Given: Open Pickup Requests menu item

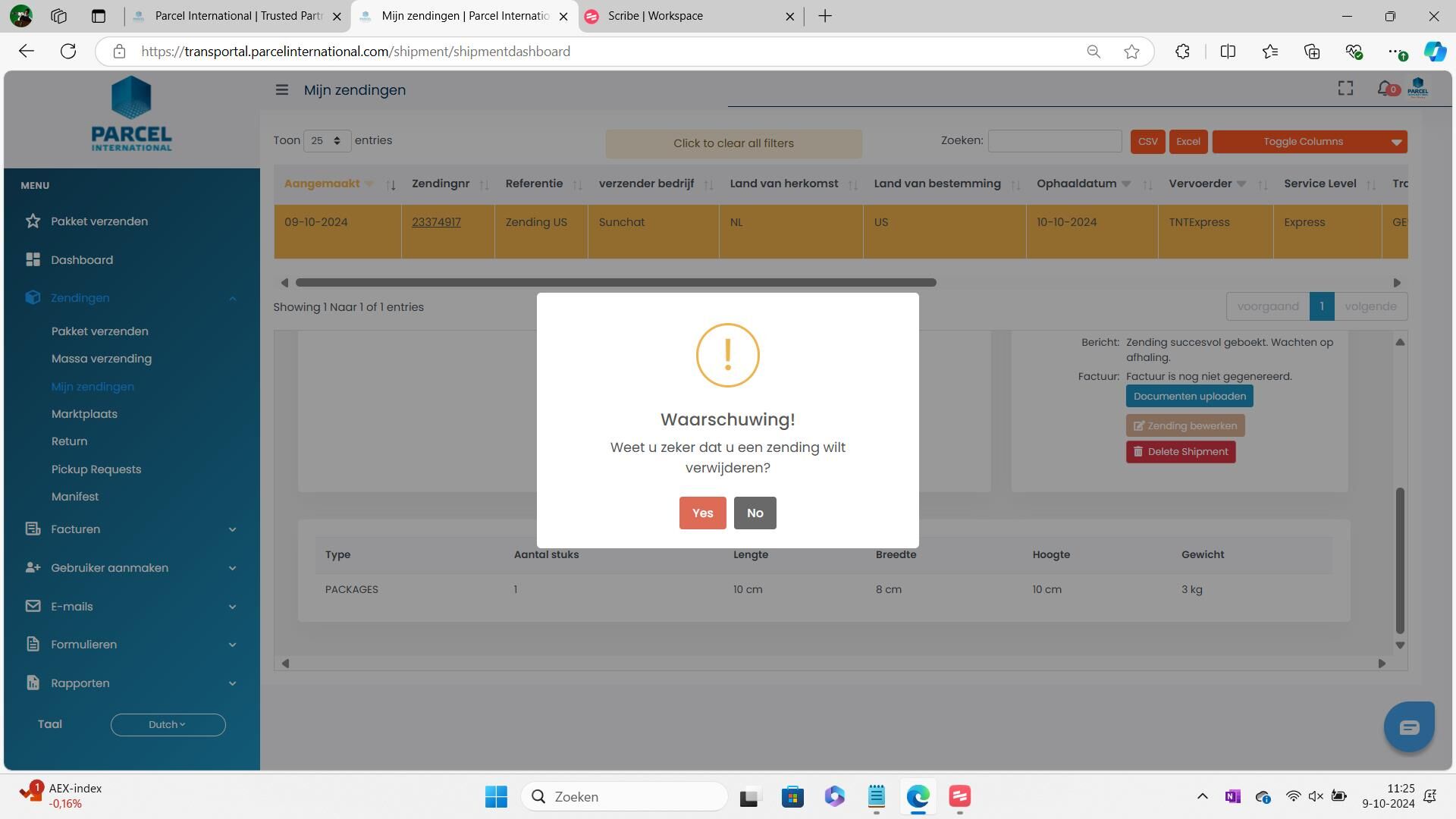Looking at the screenshot, I should [x=96, y=469].
